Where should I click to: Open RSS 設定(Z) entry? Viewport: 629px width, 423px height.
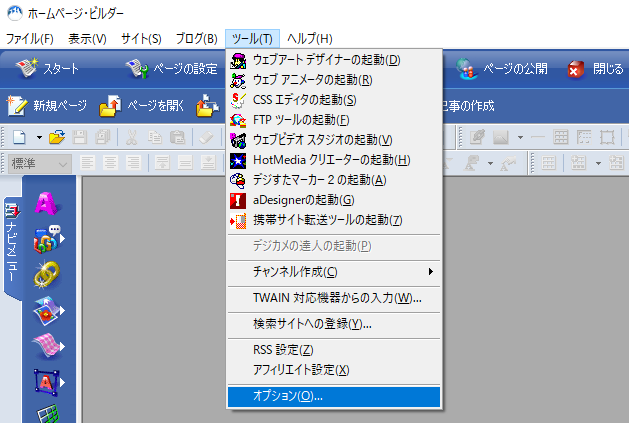pos(334,350)
